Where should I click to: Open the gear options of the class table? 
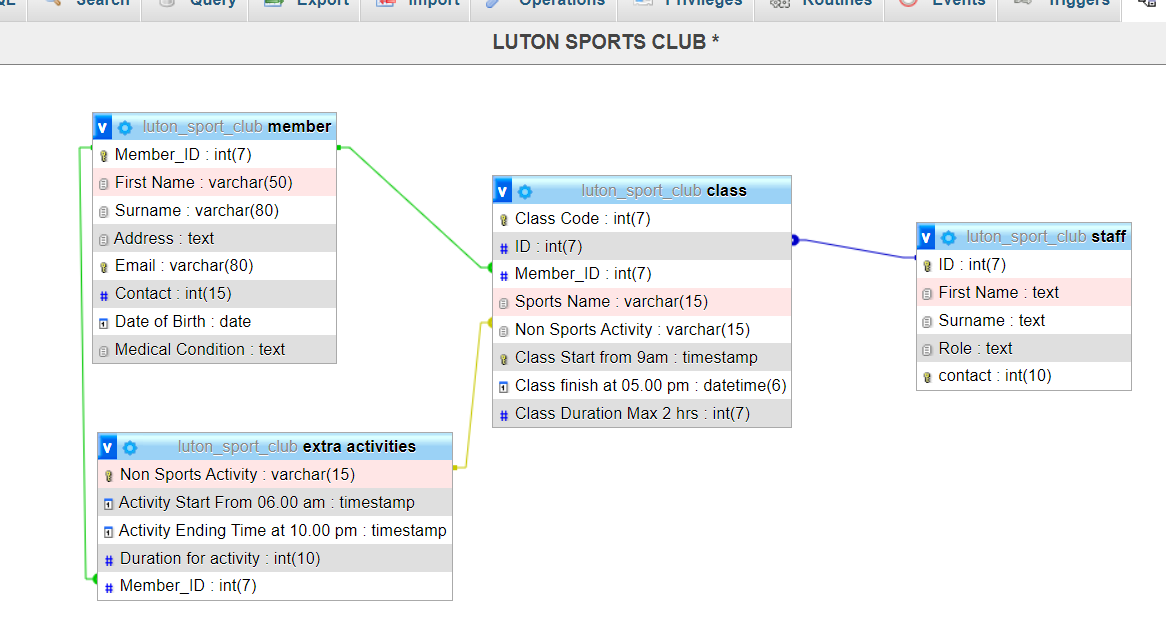(x=525, y=191)
